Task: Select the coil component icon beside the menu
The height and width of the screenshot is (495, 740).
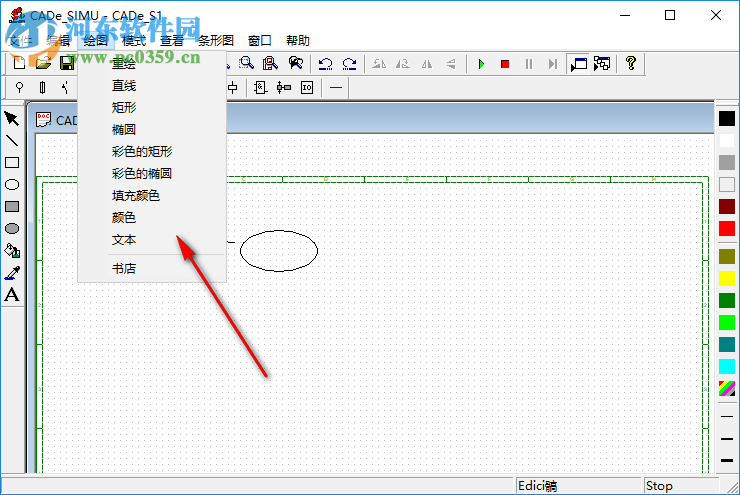Action: click(x=233, y=87)
